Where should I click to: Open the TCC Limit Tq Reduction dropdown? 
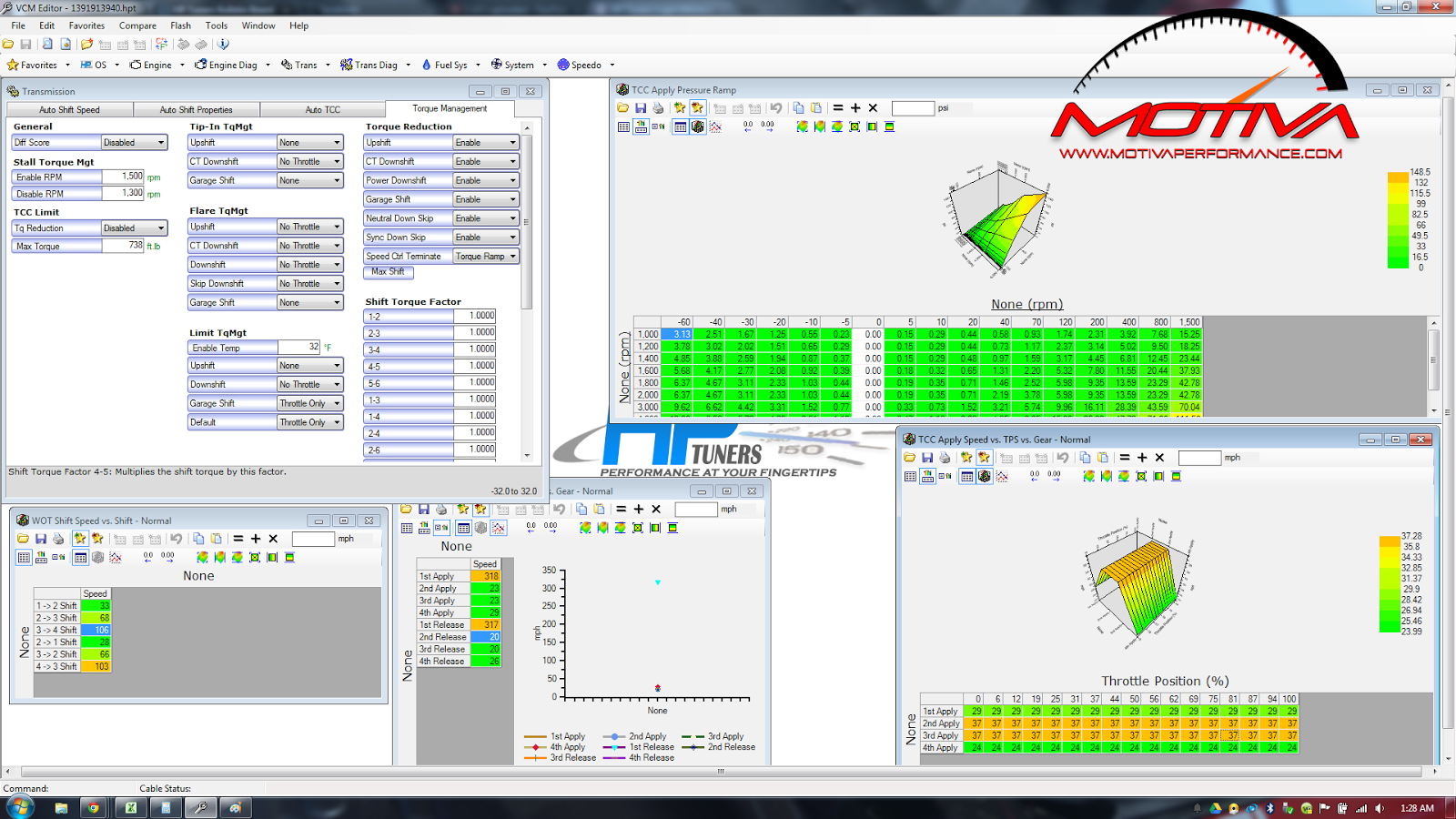(x=161, y=228)
